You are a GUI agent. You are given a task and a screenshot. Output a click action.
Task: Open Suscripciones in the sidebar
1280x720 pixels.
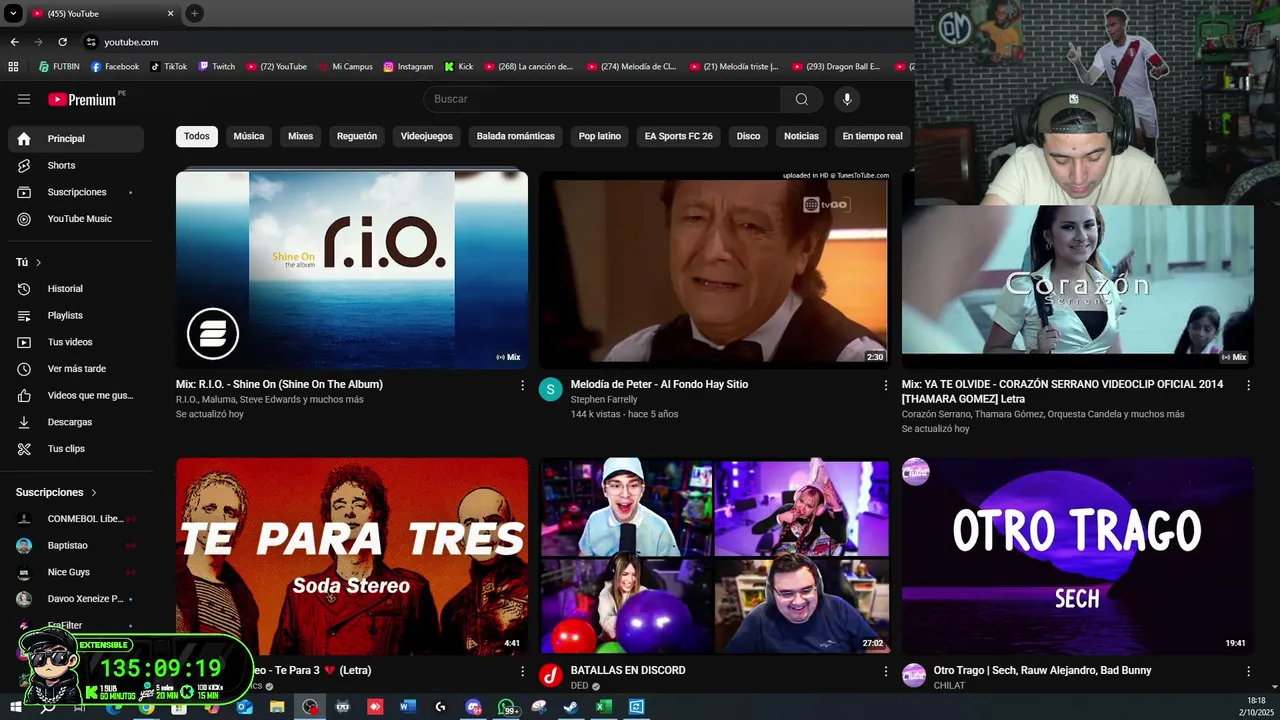[76, 192]
